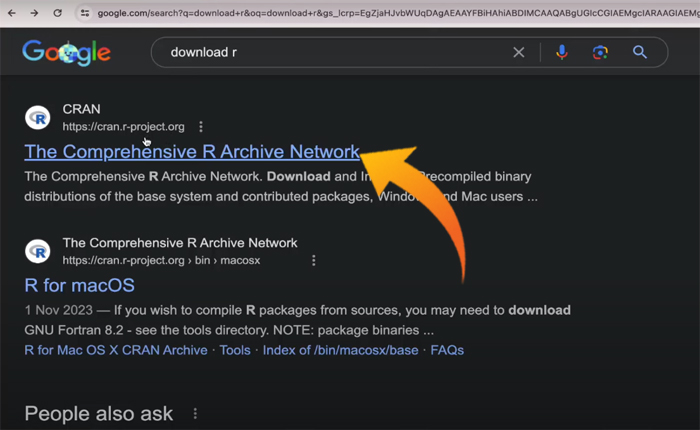
Task: Start voice search with microphone icon
Action: 561,52
